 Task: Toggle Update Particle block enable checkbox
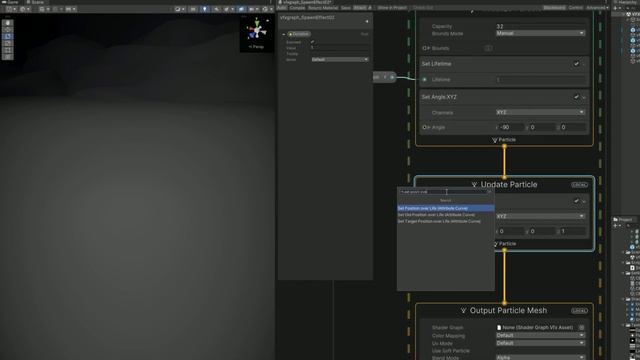[x=576, y=201]
